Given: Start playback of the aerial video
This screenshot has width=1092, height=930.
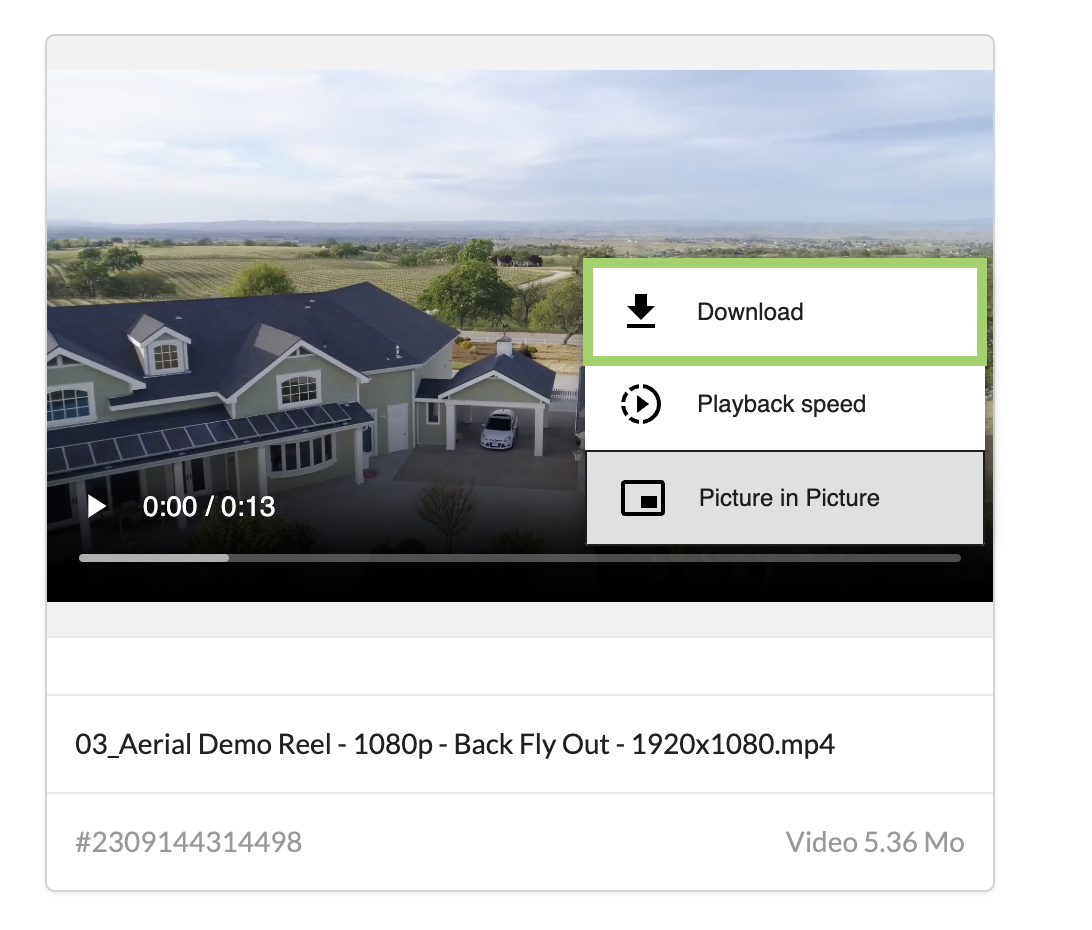Looking at the screenshot, I should 96,506.
